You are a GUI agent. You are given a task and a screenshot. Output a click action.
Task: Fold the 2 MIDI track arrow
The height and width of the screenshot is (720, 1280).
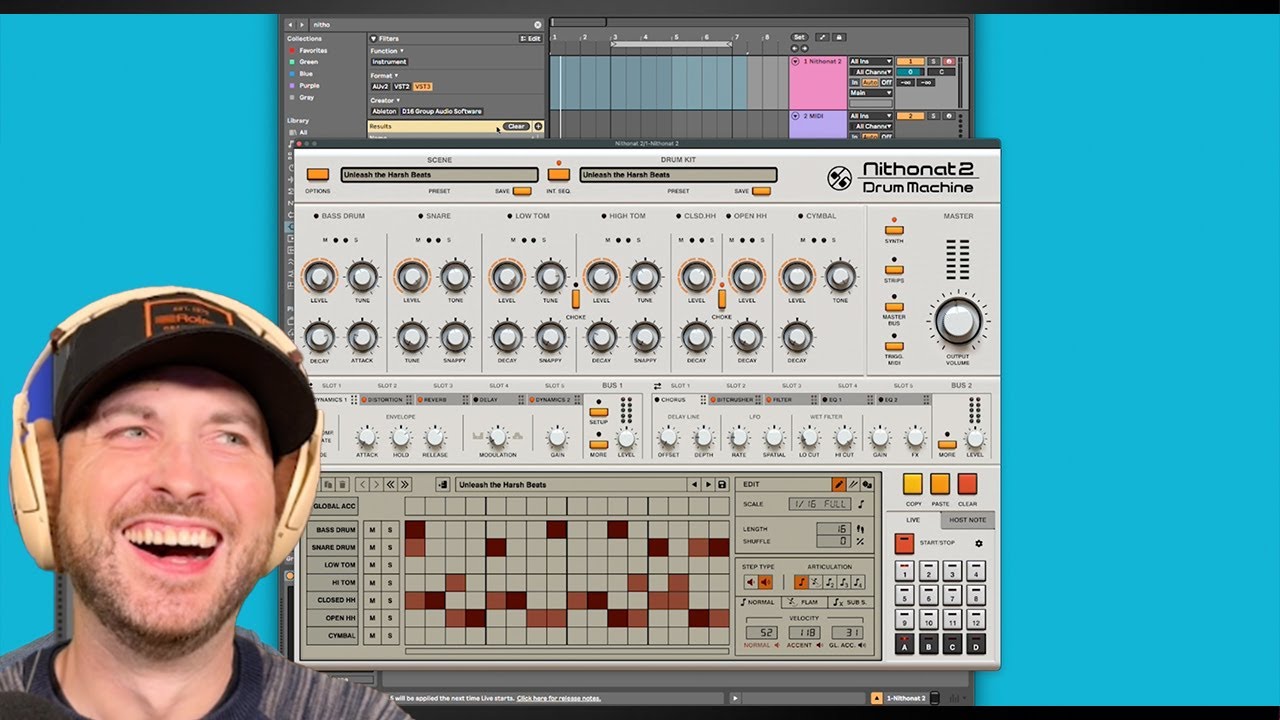pos(795,116)
